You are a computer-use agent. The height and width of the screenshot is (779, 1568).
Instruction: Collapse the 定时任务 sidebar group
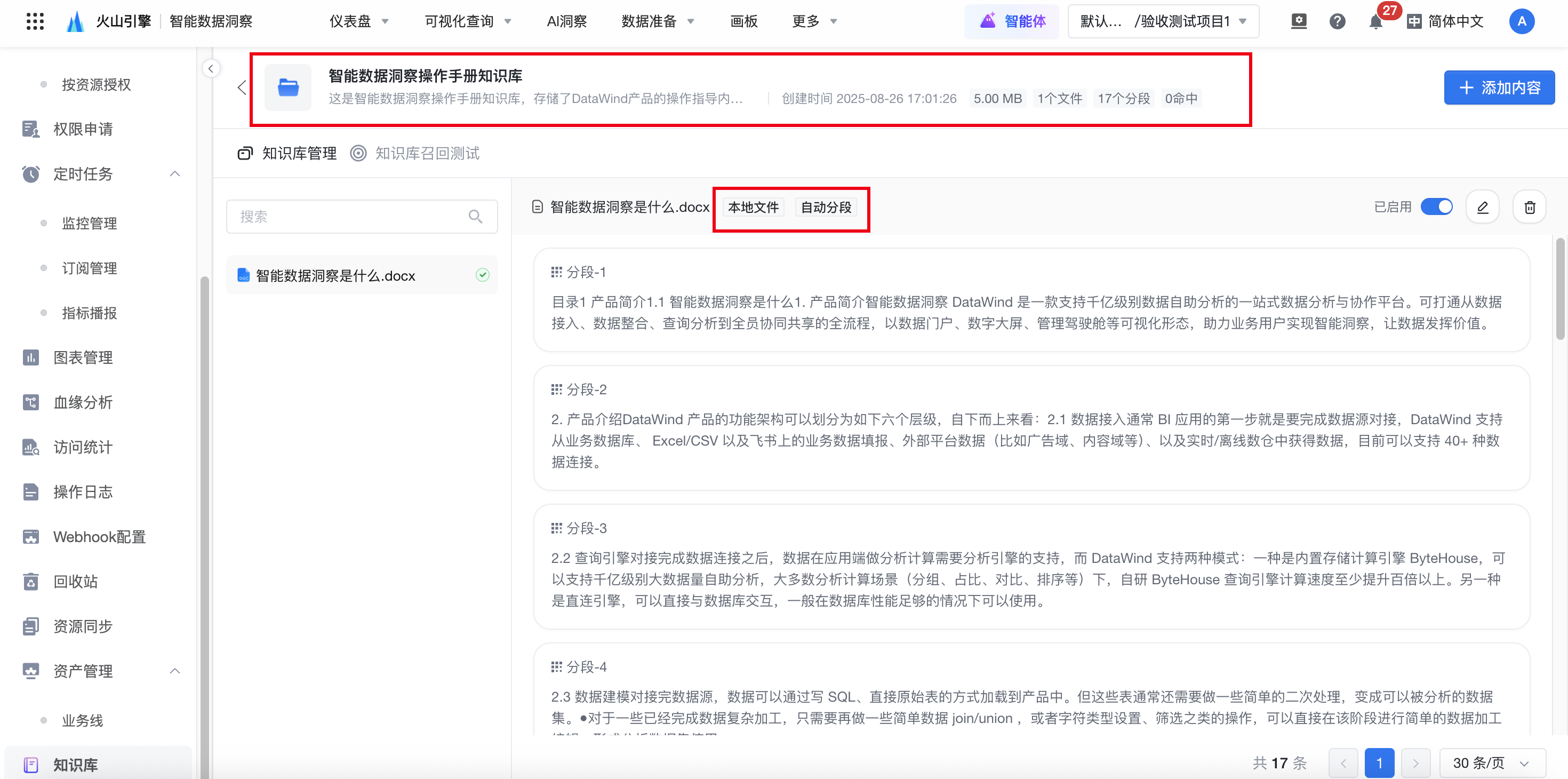click(x=175, y=174)
